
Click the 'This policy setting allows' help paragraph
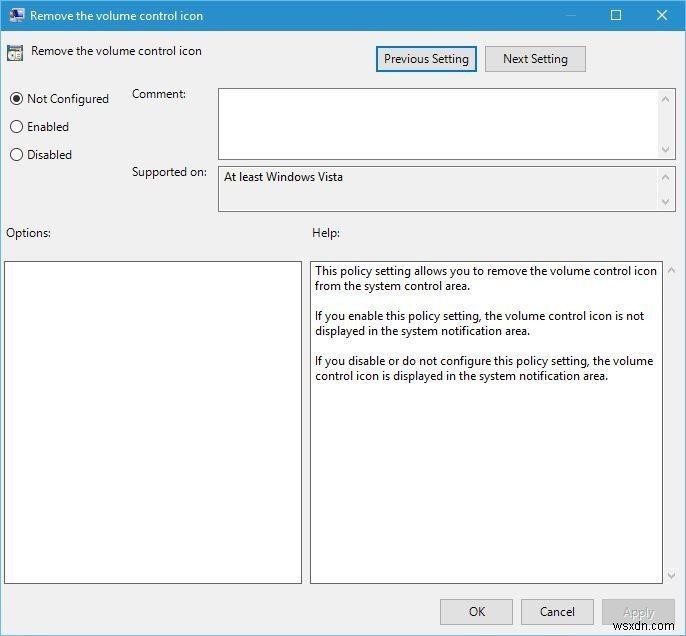tap(486, 278)
